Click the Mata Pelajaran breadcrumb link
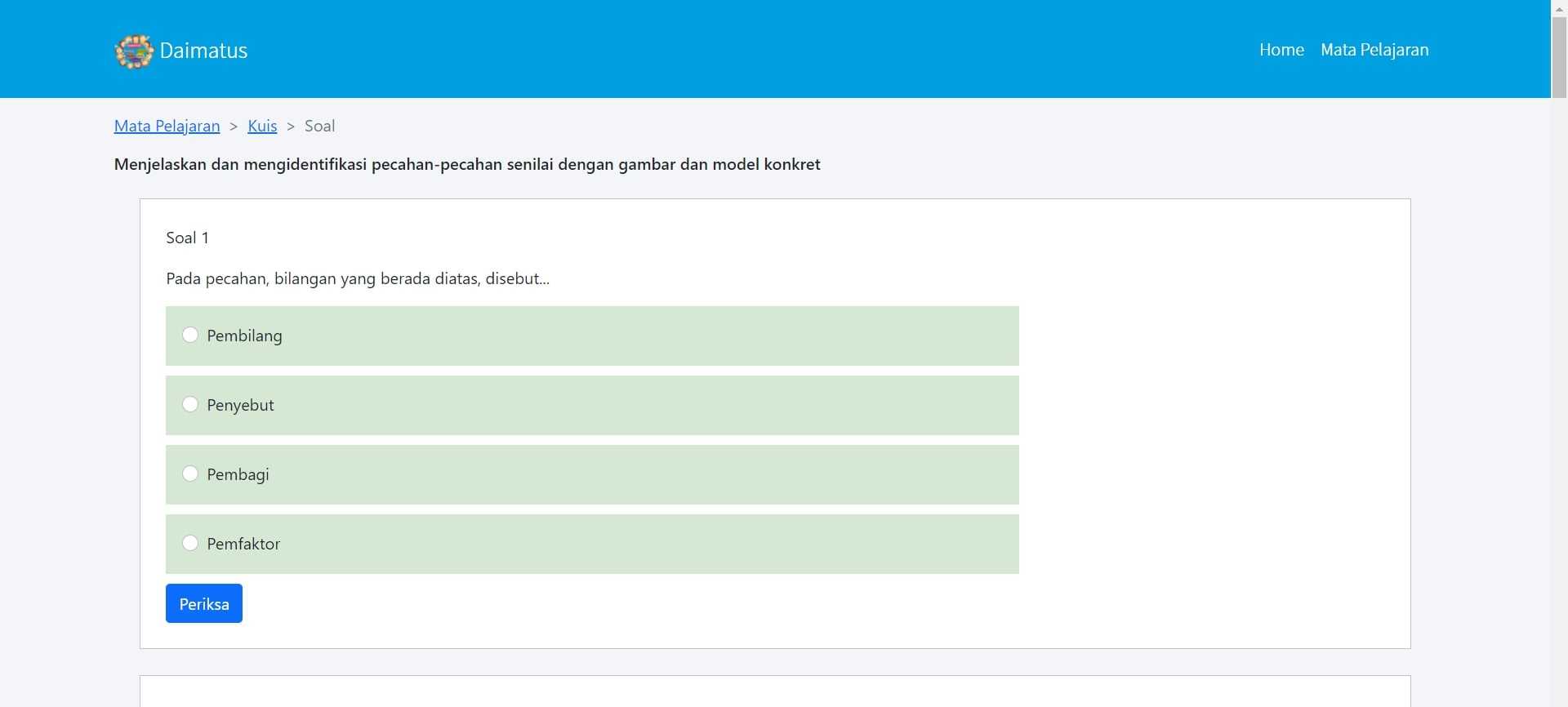Viewport: 1568px width, 707px height. 167,126
